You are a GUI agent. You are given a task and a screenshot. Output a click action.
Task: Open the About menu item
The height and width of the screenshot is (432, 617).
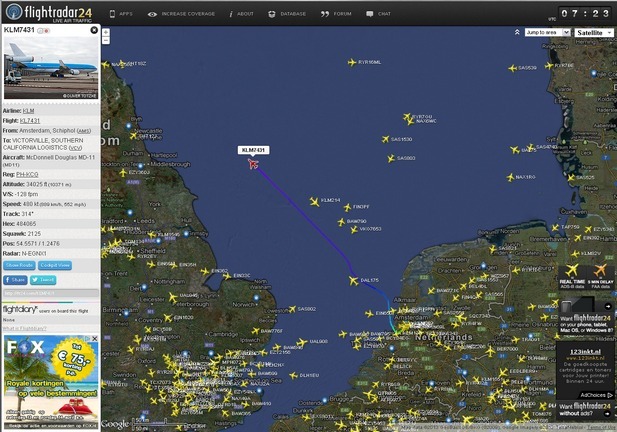tap(241, 14)
